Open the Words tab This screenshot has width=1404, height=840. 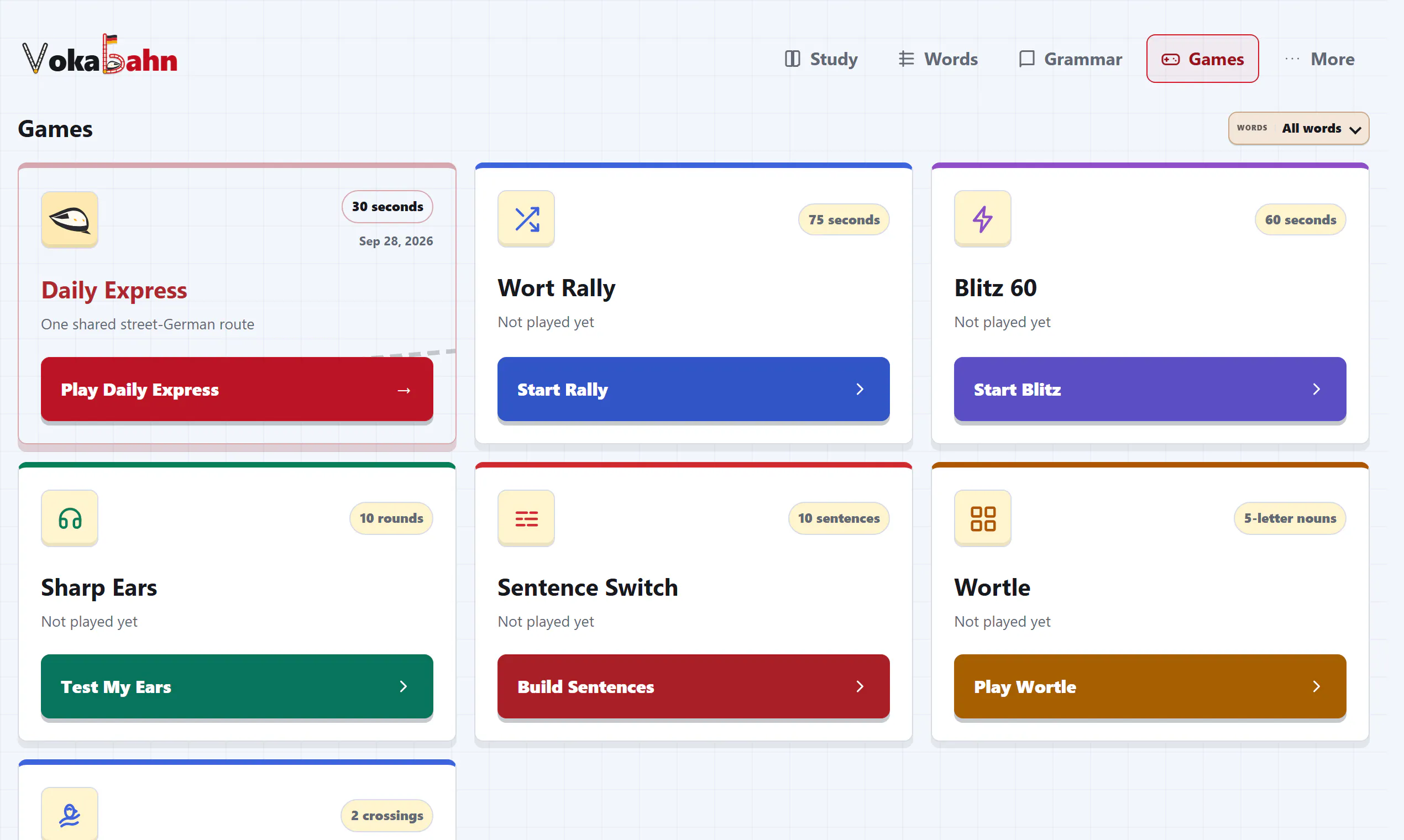coord(938,59)
